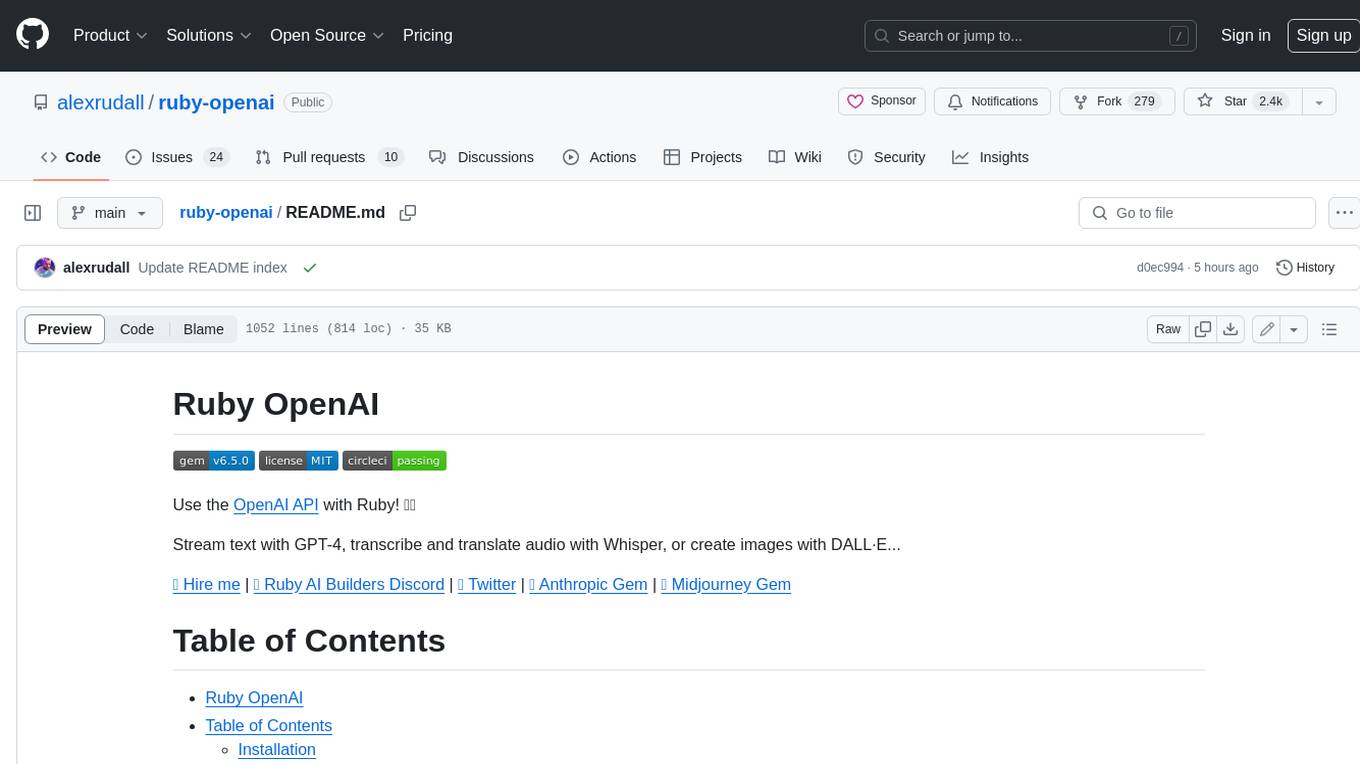Download the raw file
1360x764 pixels.
(1231, 329)
